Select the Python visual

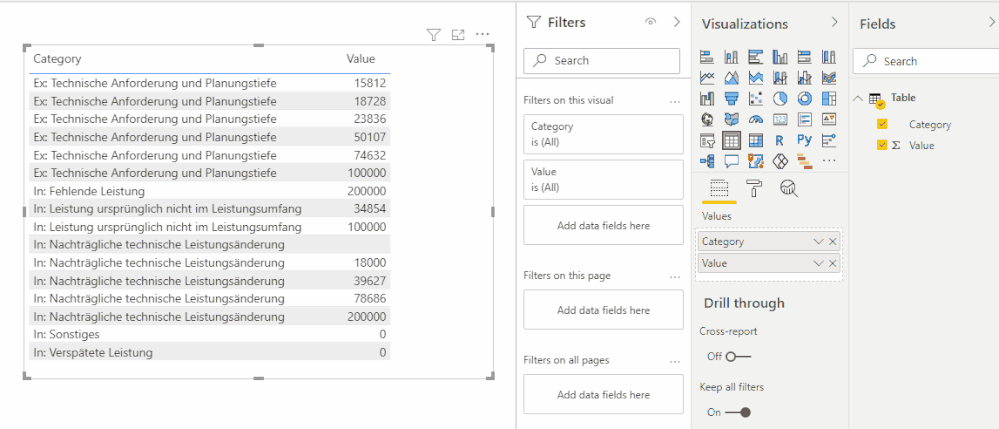(805, 140)
